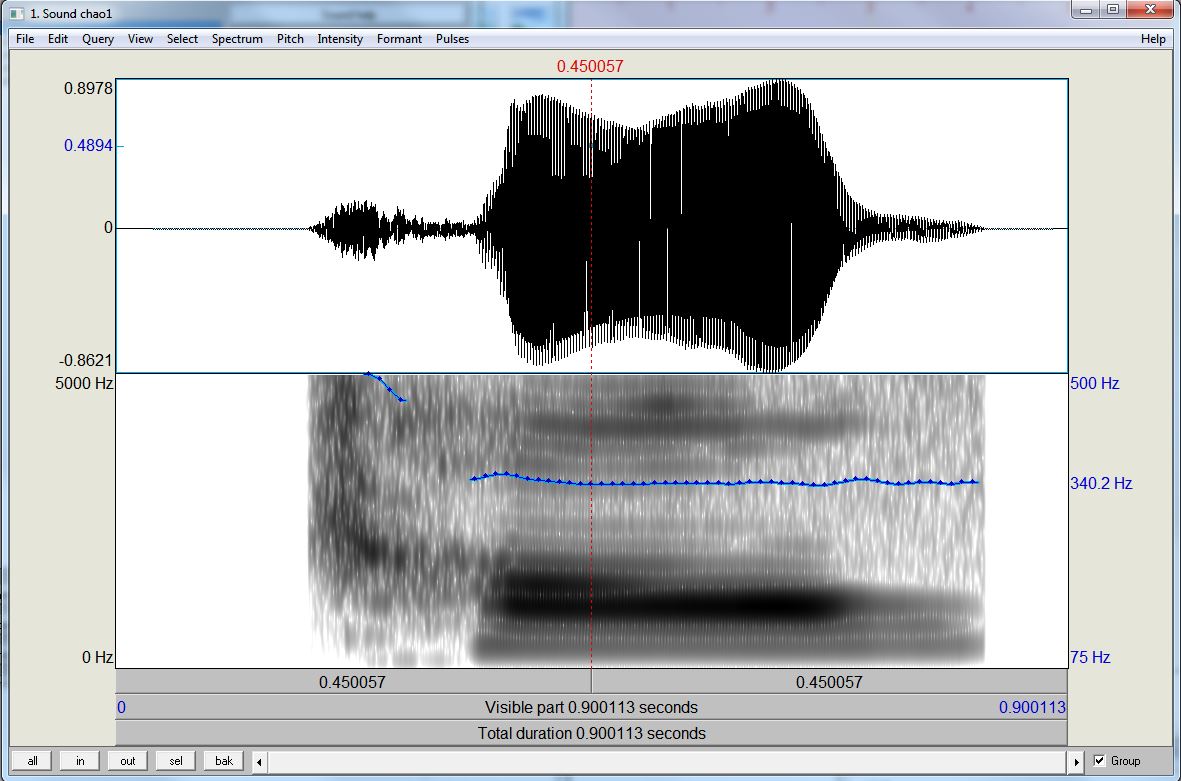Image resolution: width=1181 pixels, height=781 pixels.
Task: Open the View menu
Action: 140,39
